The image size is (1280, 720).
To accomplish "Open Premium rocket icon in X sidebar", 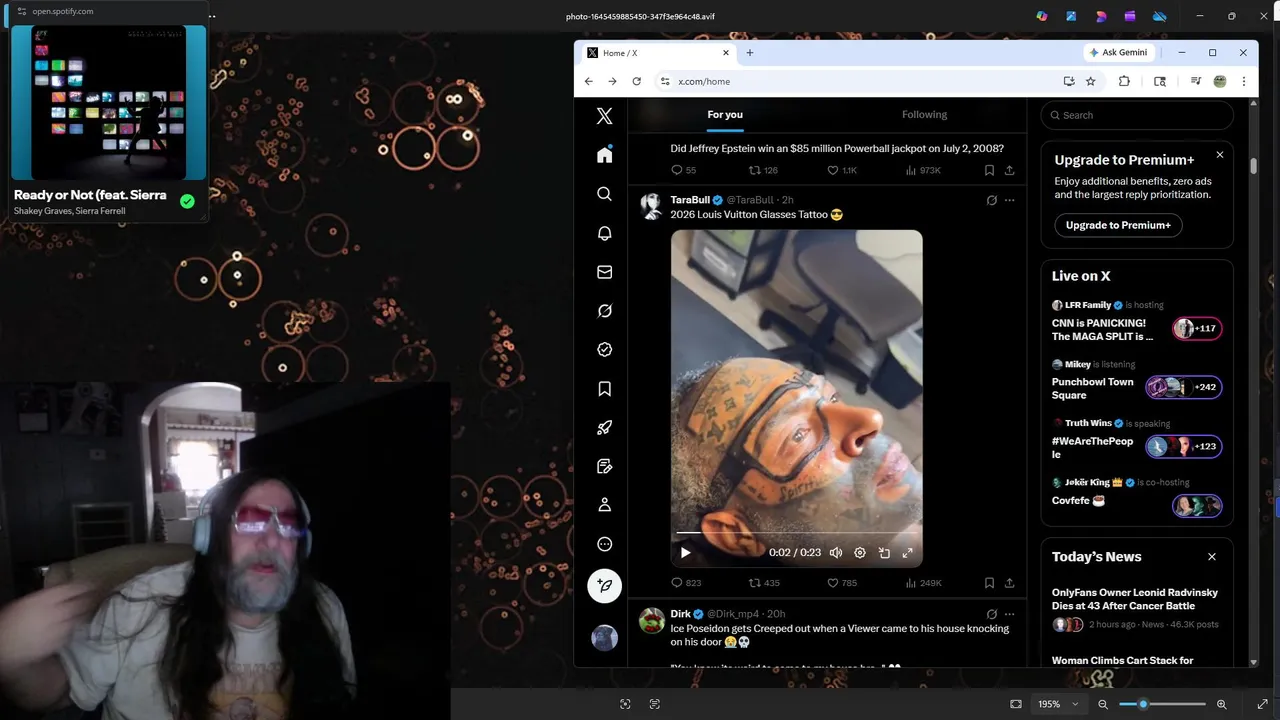I will pyautogui.click(x=604, y=428).
